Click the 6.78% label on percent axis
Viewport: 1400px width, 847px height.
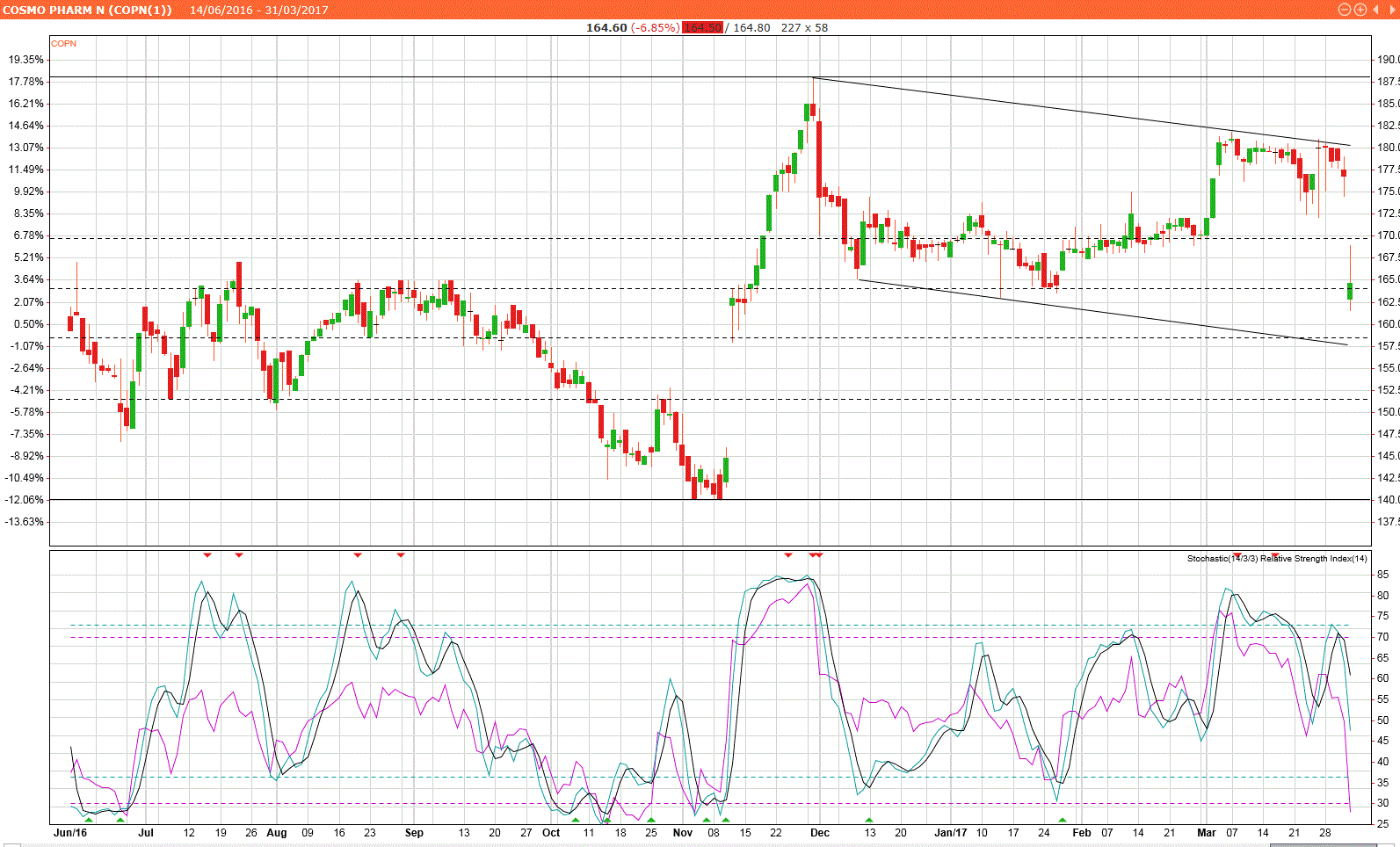28,235
